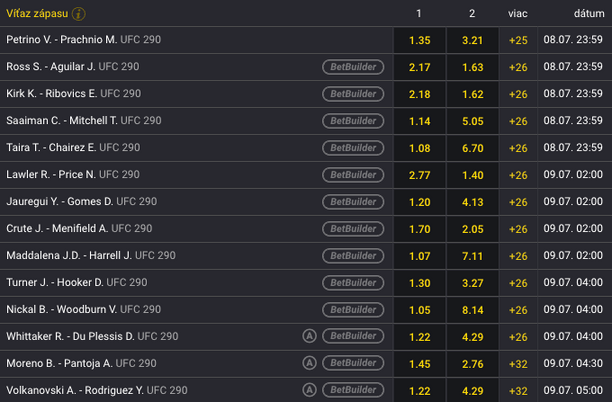Viewport: 612px width, 402px height.
Task: Select odds 5.05 for Mitchell T. win
Action: [x=473, y=121]
